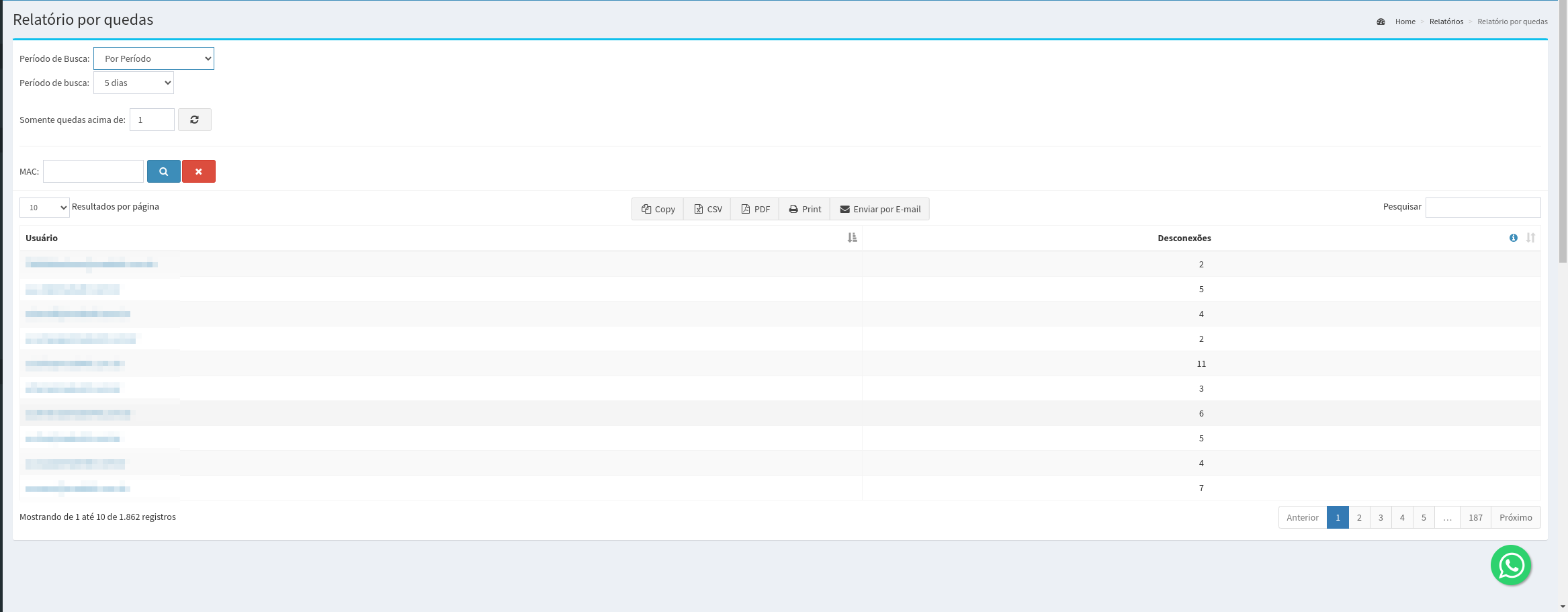Go to page 2 of results
This screenshot has height=612, width=1568.
click(x=1359, y=517)
